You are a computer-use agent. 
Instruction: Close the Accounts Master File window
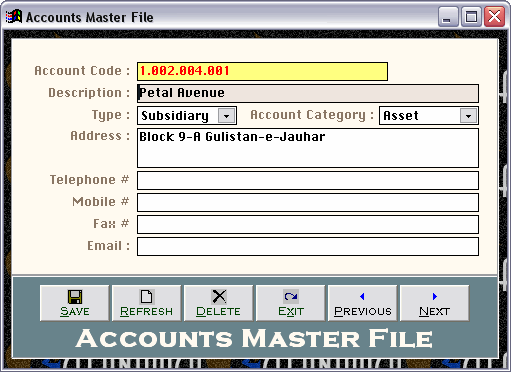pos(494,17)
